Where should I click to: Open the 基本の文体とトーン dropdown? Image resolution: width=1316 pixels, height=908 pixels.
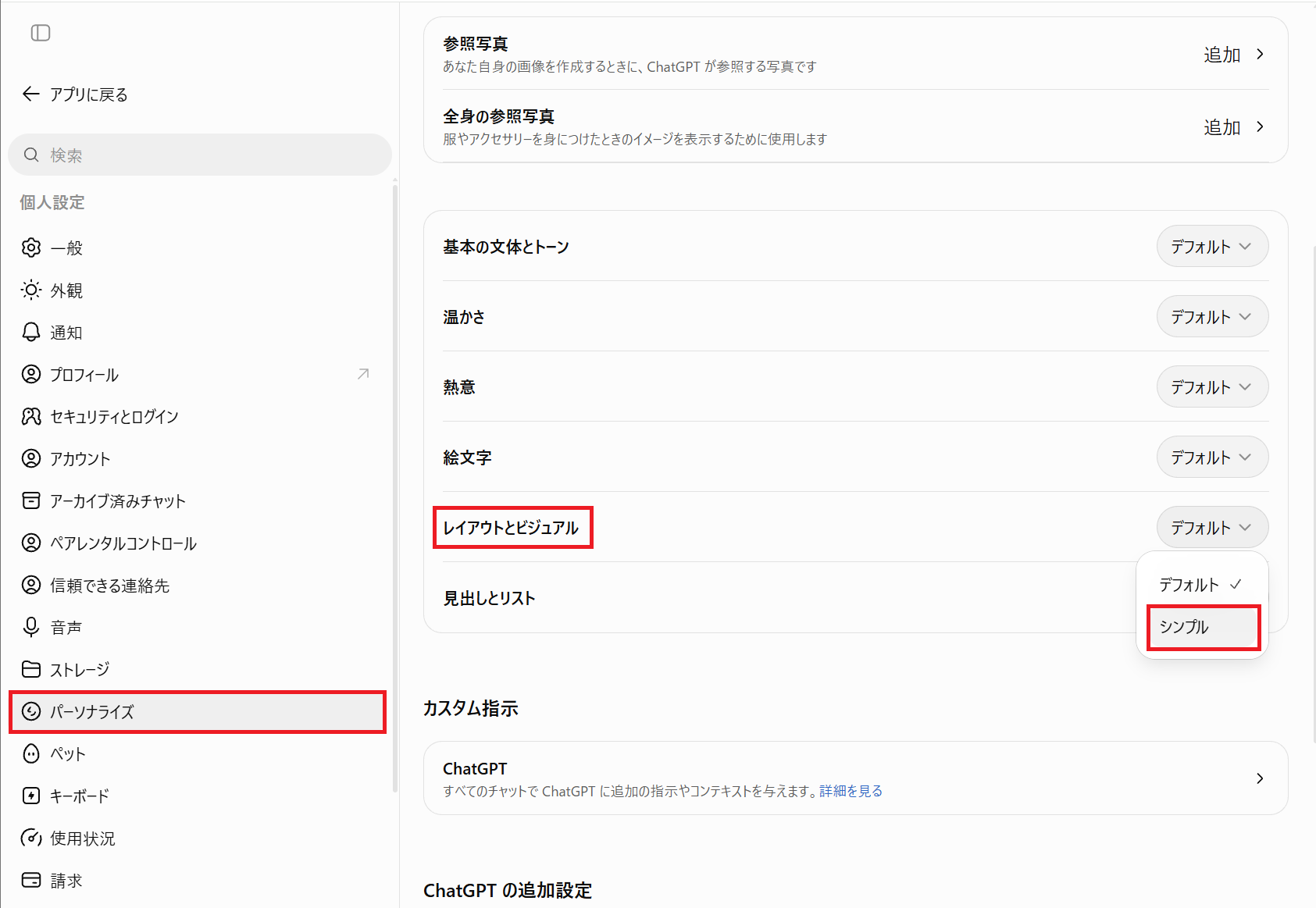(1212, 246)
